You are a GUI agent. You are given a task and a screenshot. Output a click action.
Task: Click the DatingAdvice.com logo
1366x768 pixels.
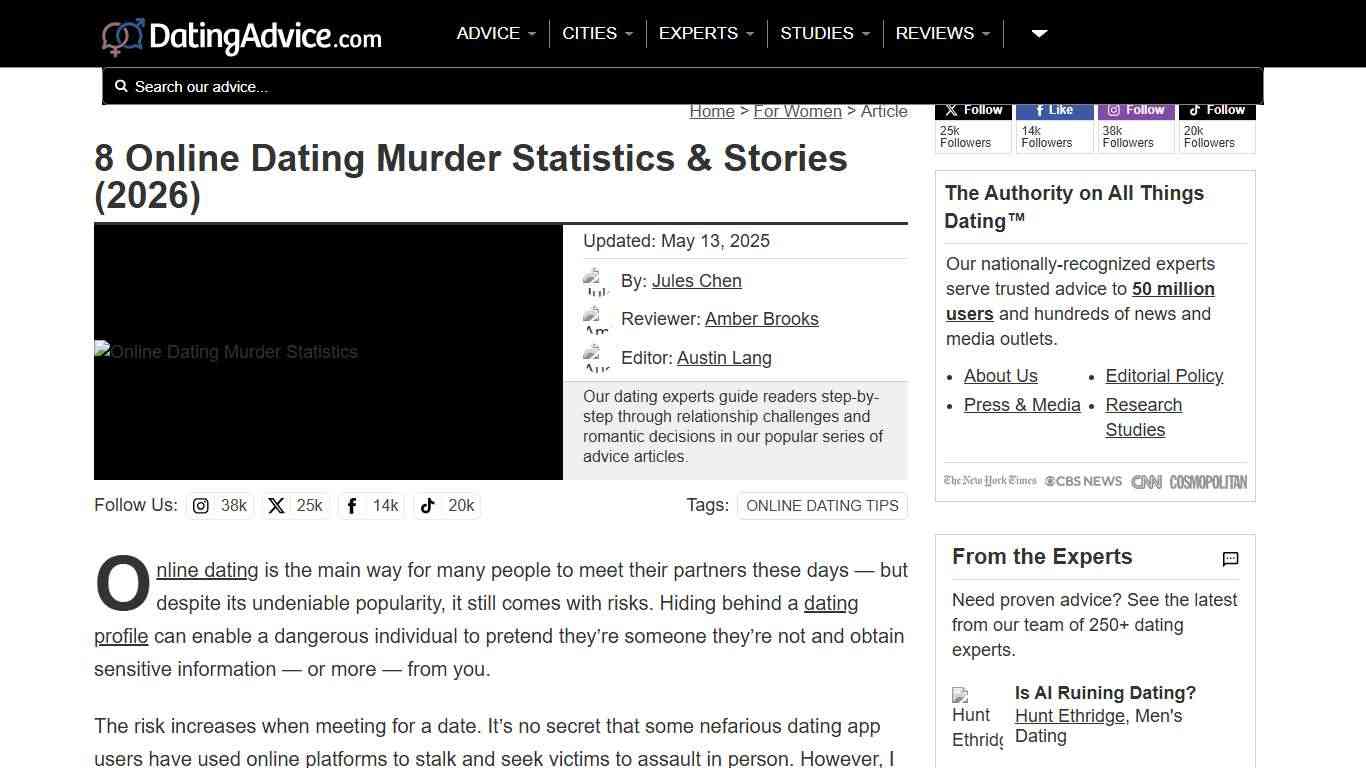[240, 34]
